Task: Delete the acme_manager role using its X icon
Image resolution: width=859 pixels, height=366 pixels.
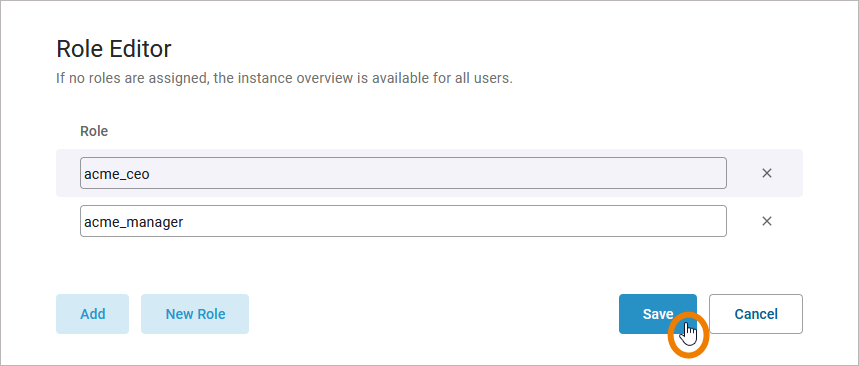Action: pyautogui.click(x=767, y=221)
